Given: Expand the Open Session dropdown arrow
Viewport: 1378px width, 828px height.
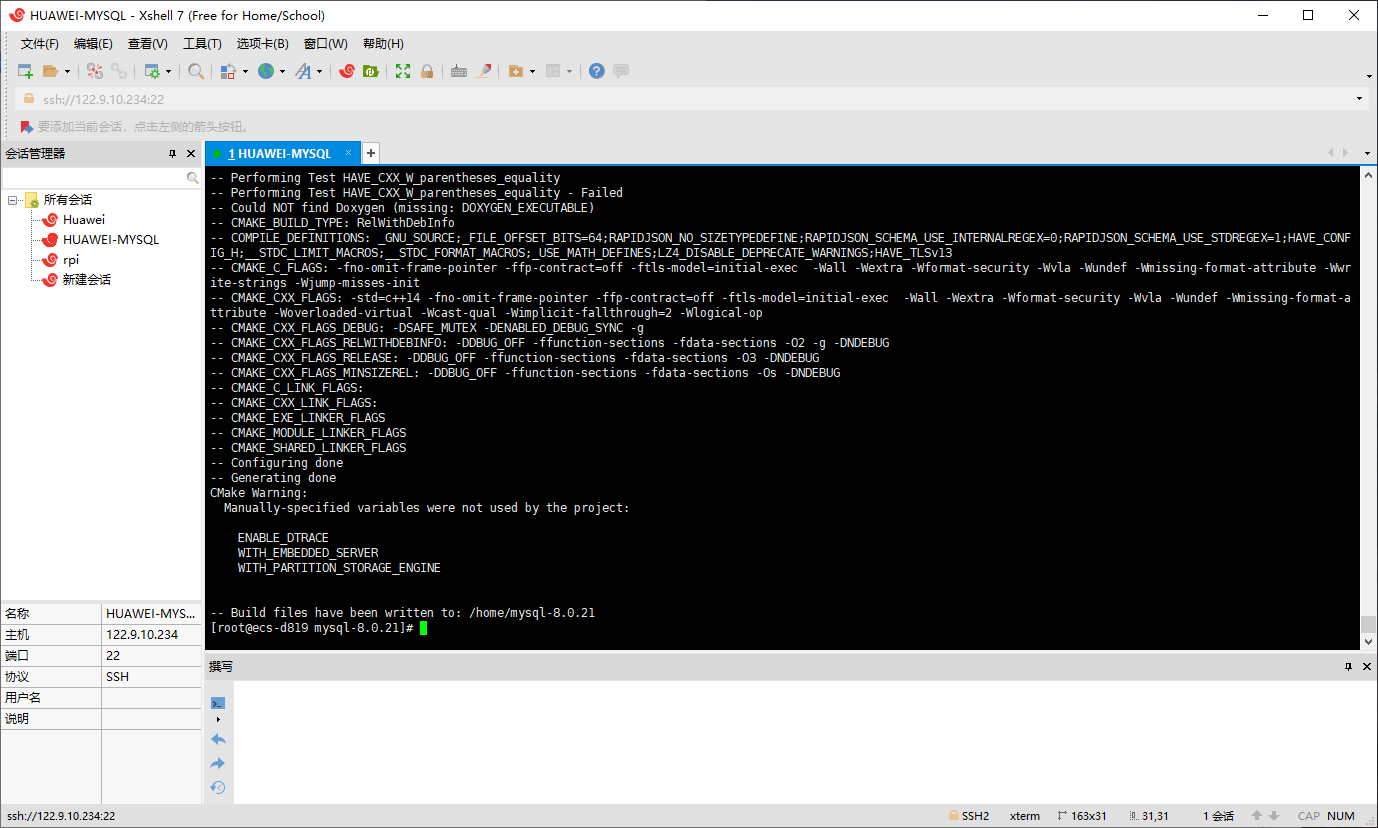Looking at the screenshot, I should click(67, 71).
